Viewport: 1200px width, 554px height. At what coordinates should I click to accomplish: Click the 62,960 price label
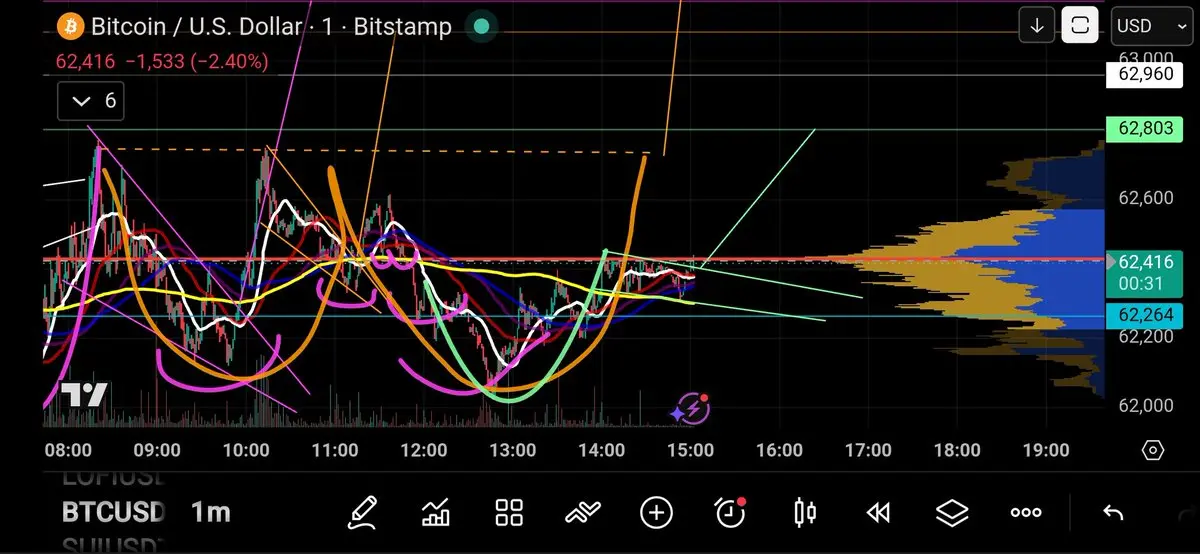(1146, 73)
